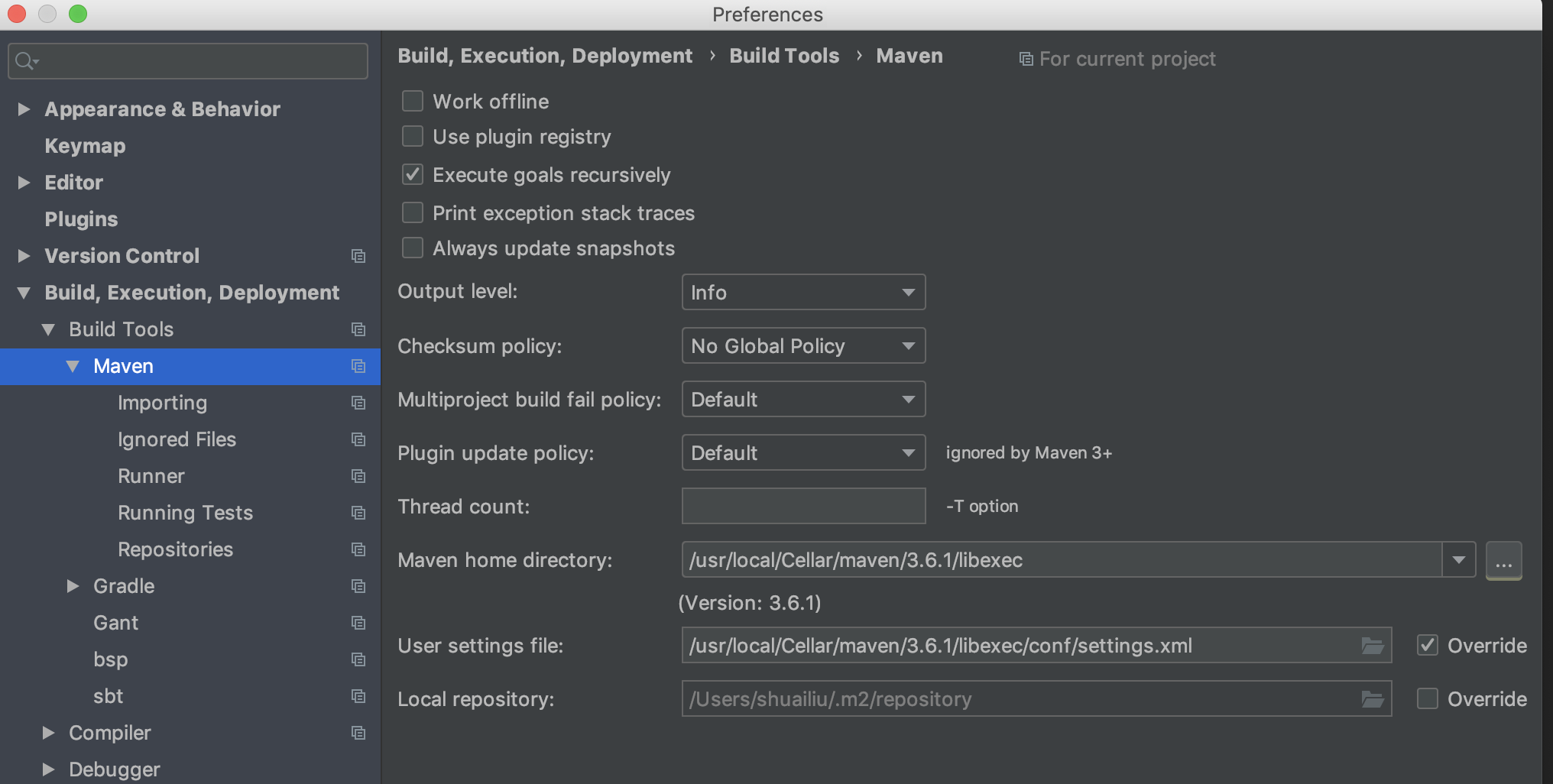This screenshot has width=1553, height=784.
Task: Open the folder browser for User settings file
Action: point(1372,645)
